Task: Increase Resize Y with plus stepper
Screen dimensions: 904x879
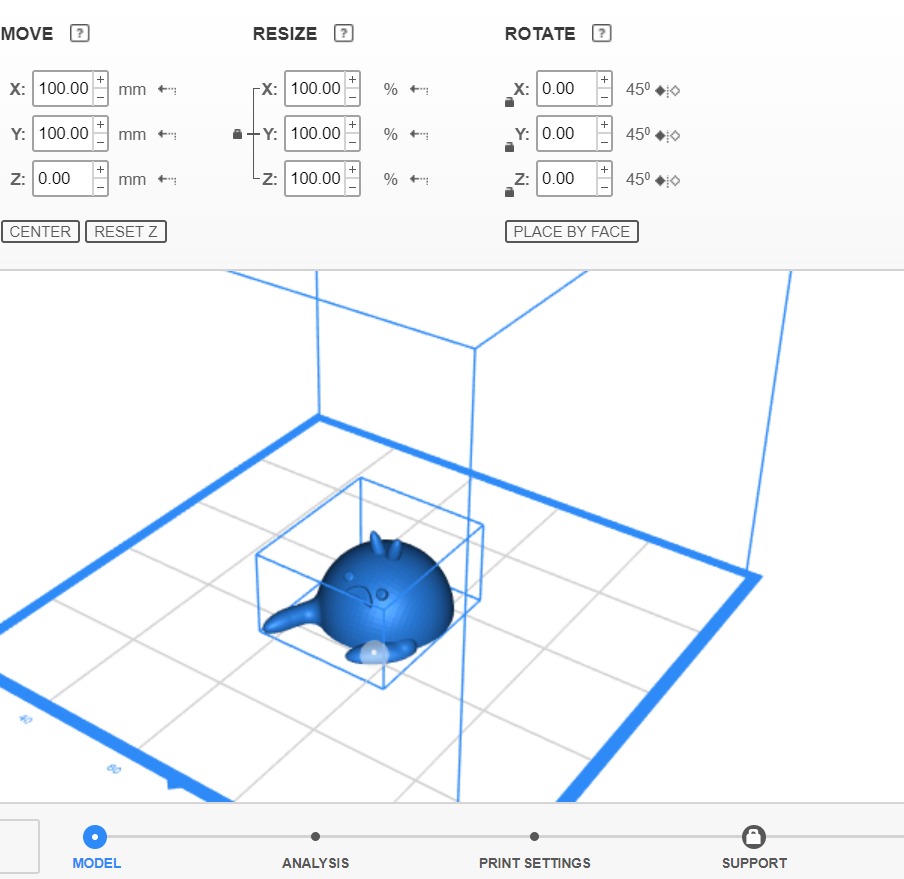Action: tap(352, 125)
